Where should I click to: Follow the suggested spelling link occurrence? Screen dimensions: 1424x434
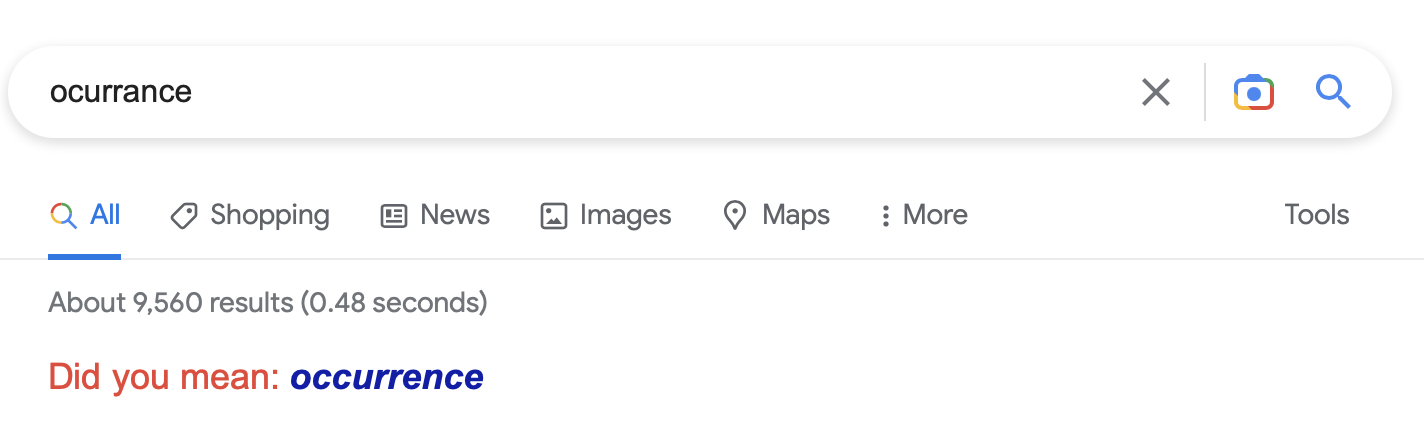coord(387,377)
